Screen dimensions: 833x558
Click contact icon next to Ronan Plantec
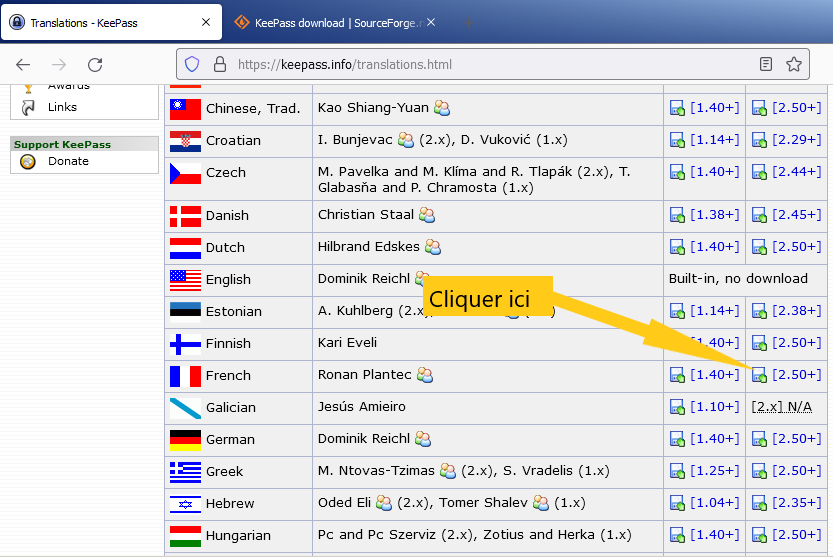424,375
